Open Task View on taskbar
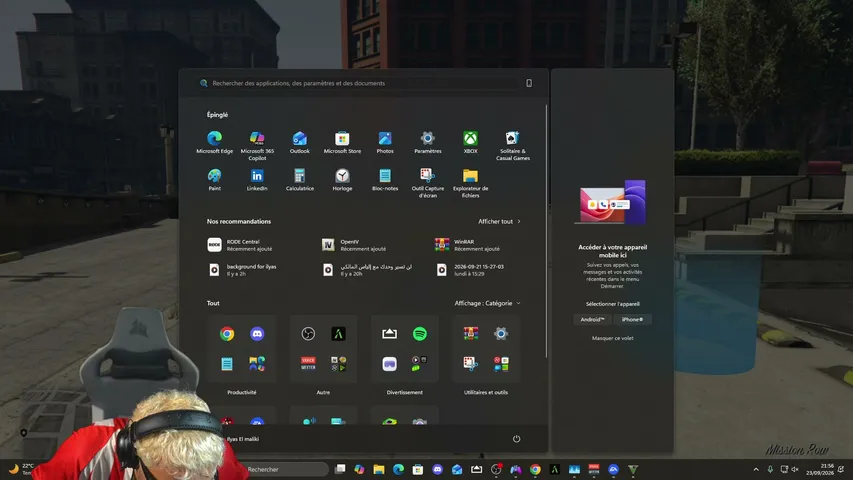The image size is (853, 480). tap(340, 469)
